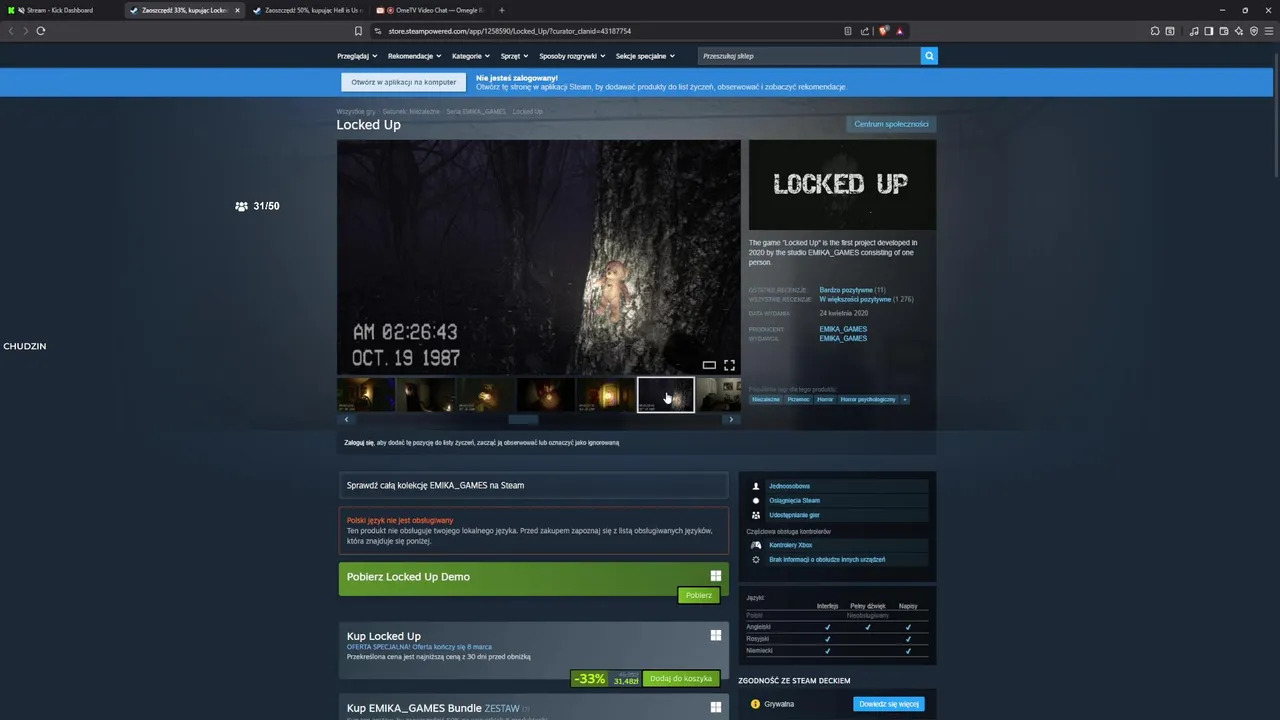Click the Osiągnięcia Steam link
The image size is (1280, 720).
click(794, 500)
